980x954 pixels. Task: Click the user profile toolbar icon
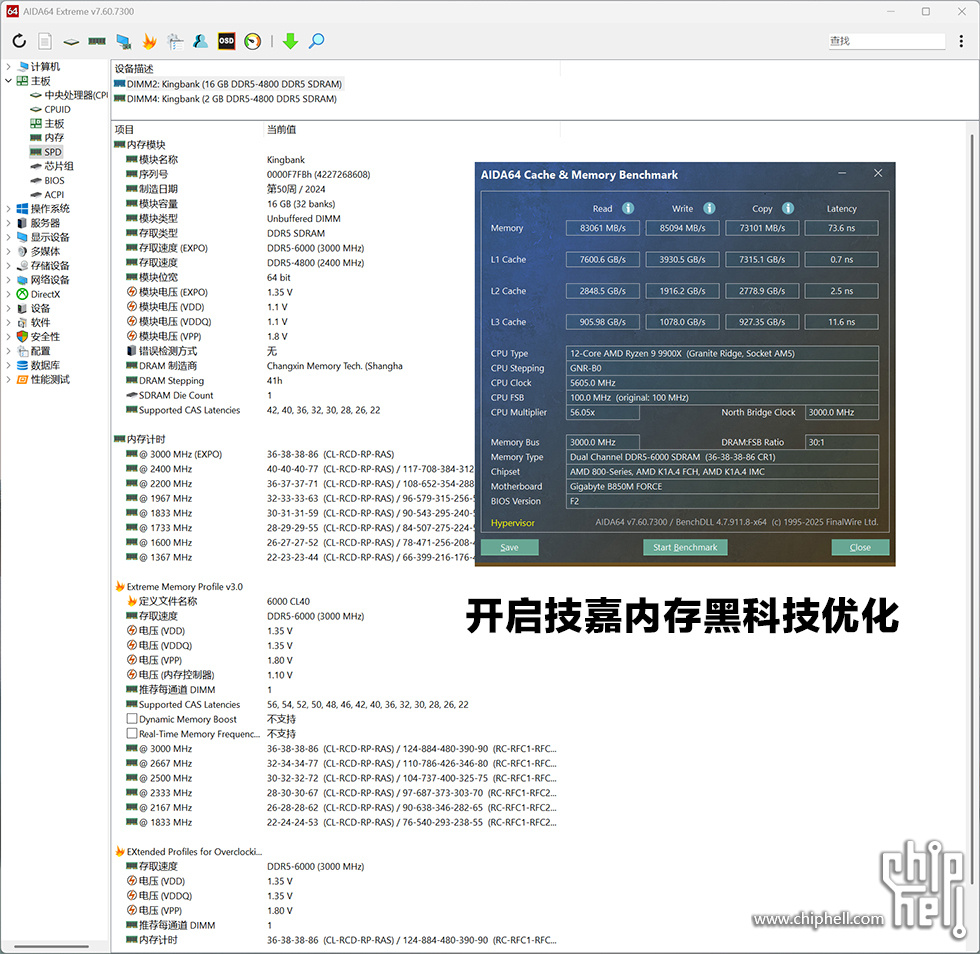201,41
